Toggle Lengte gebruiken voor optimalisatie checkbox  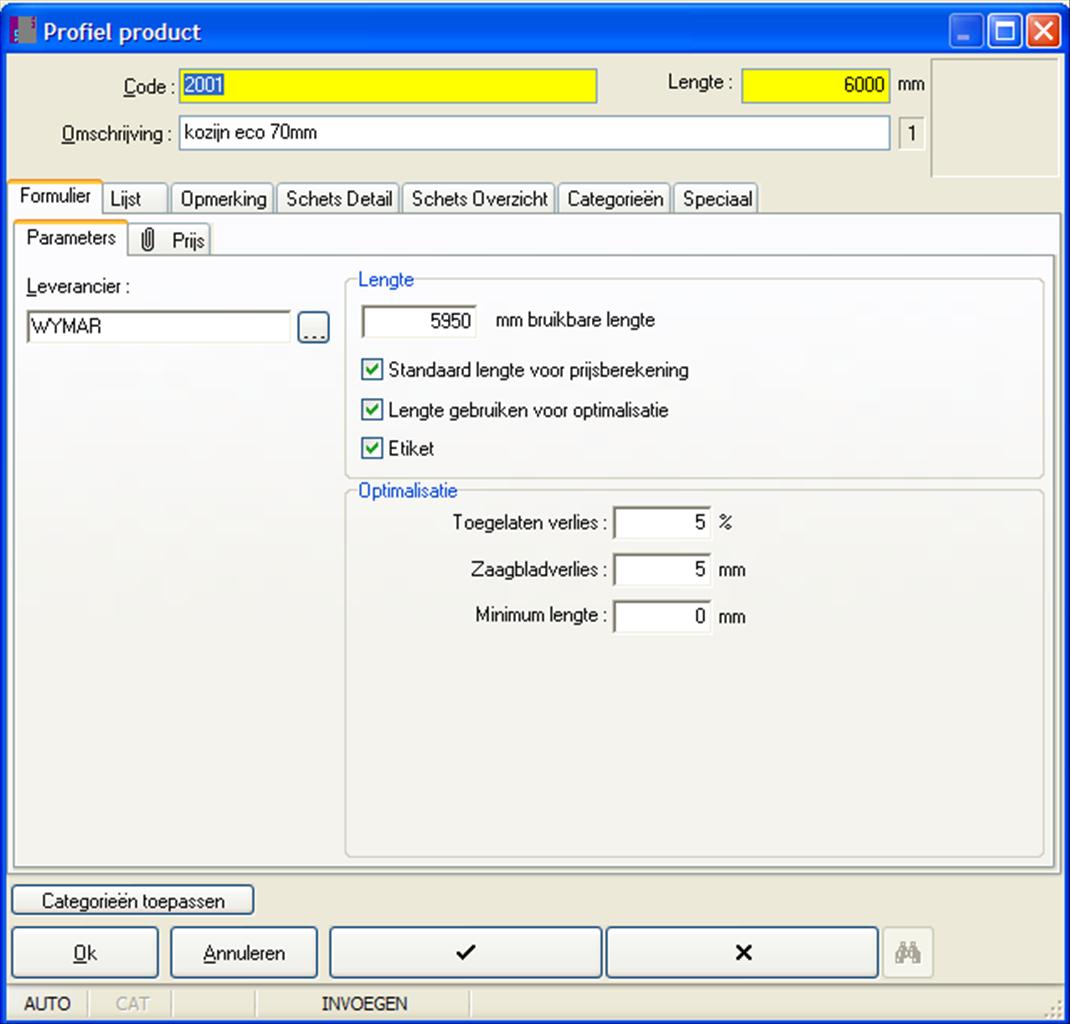pyautogui.click(x=372, y=409)
